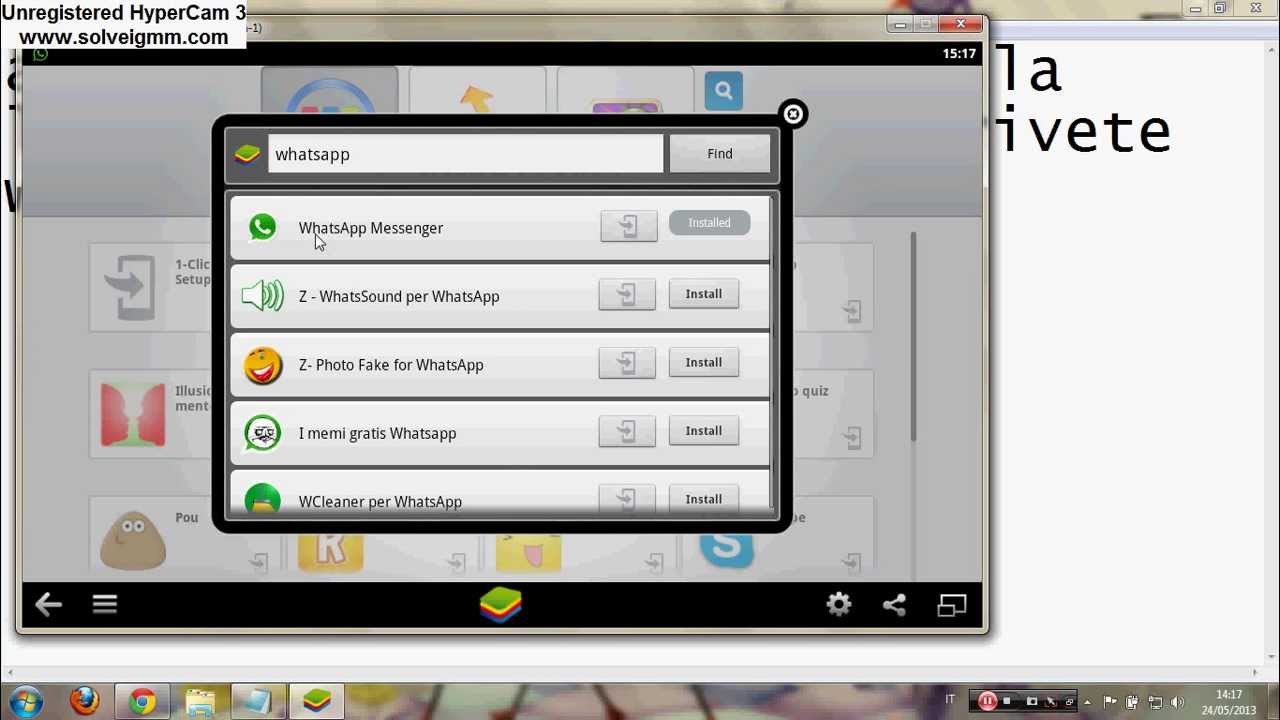Focus the whatsapp search field
1280x720 pixels.
(465, 154)
